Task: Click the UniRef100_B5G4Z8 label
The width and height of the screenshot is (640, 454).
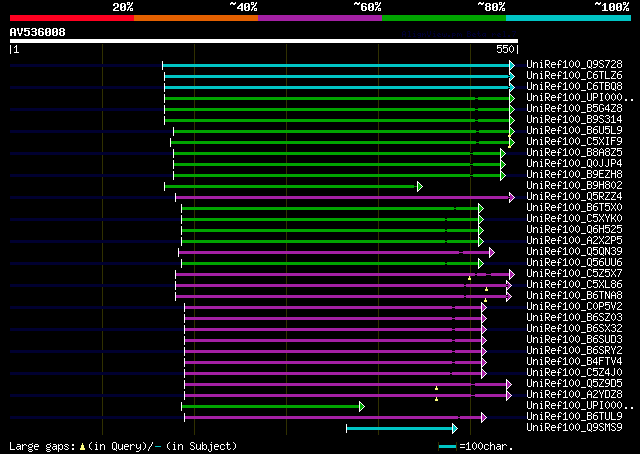Action: [x=574, y=109]
